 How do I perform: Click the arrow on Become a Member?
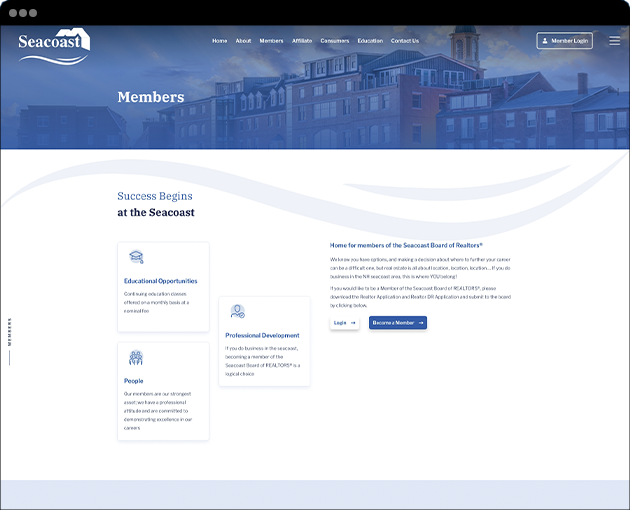[x=421, y=323]
